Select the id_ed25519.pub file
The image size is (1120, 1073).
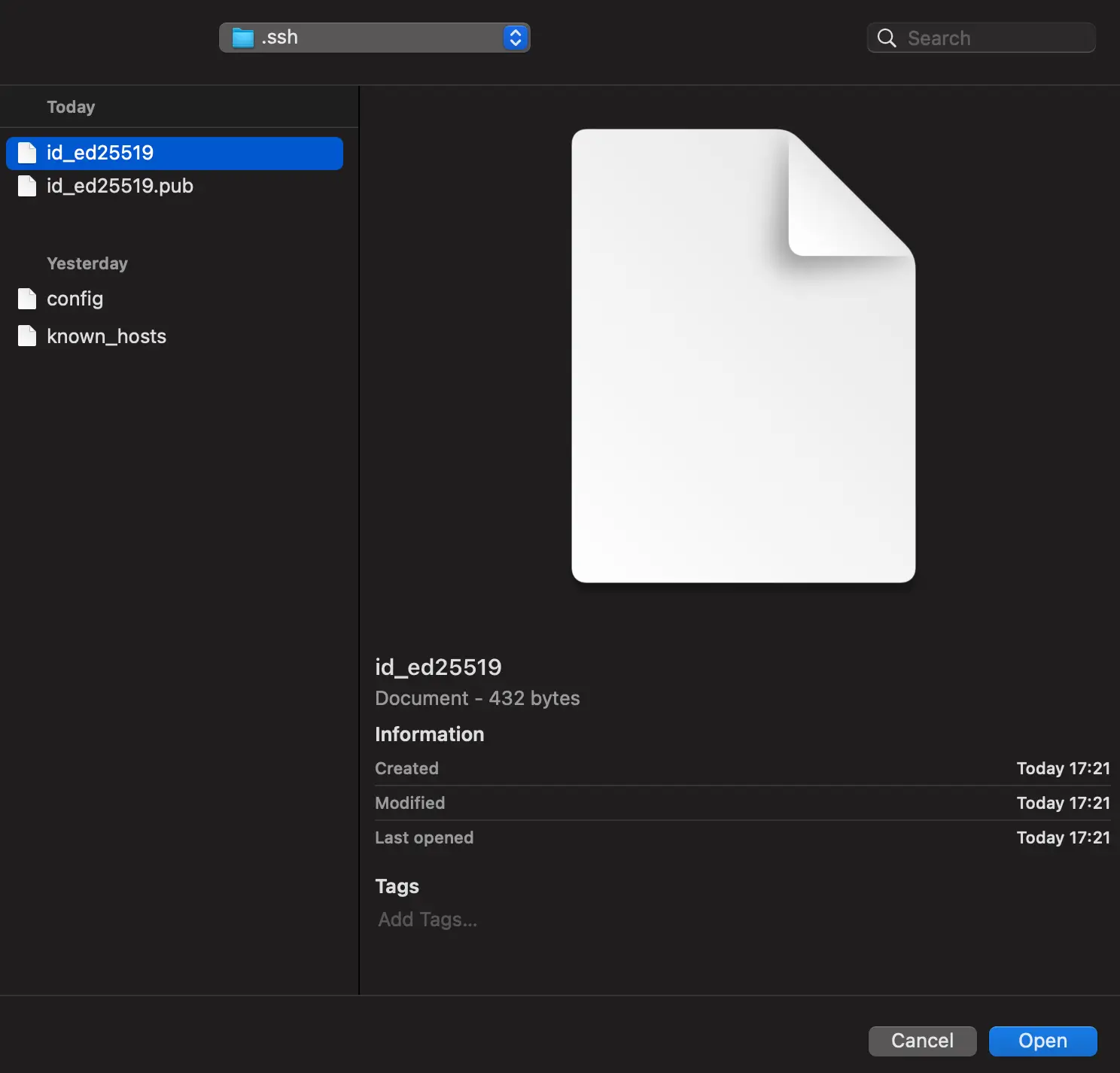click(x=118, y=186)
